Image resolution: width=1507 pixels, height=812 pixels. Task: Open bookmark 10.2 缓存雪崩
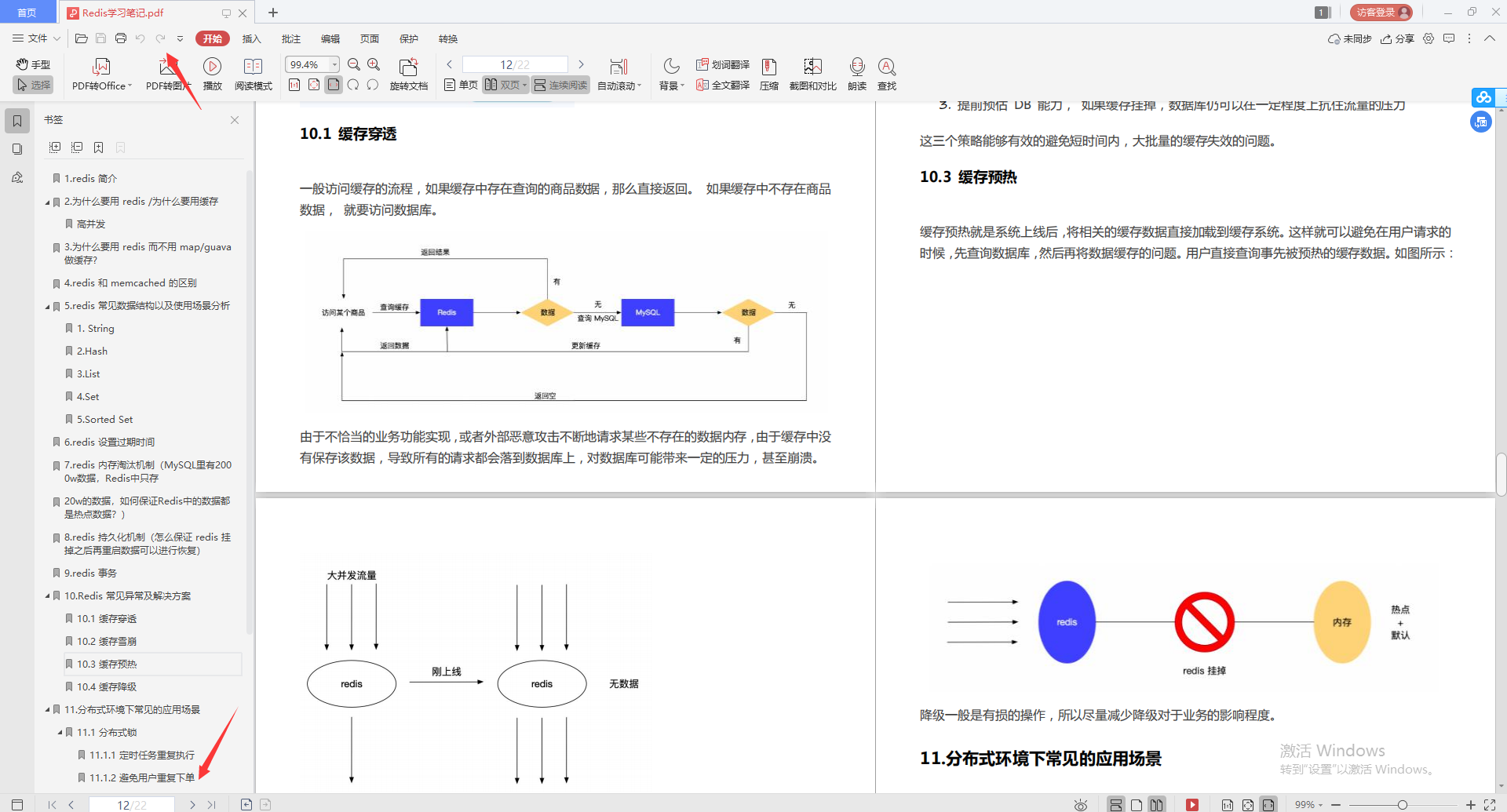pos(107,642)
